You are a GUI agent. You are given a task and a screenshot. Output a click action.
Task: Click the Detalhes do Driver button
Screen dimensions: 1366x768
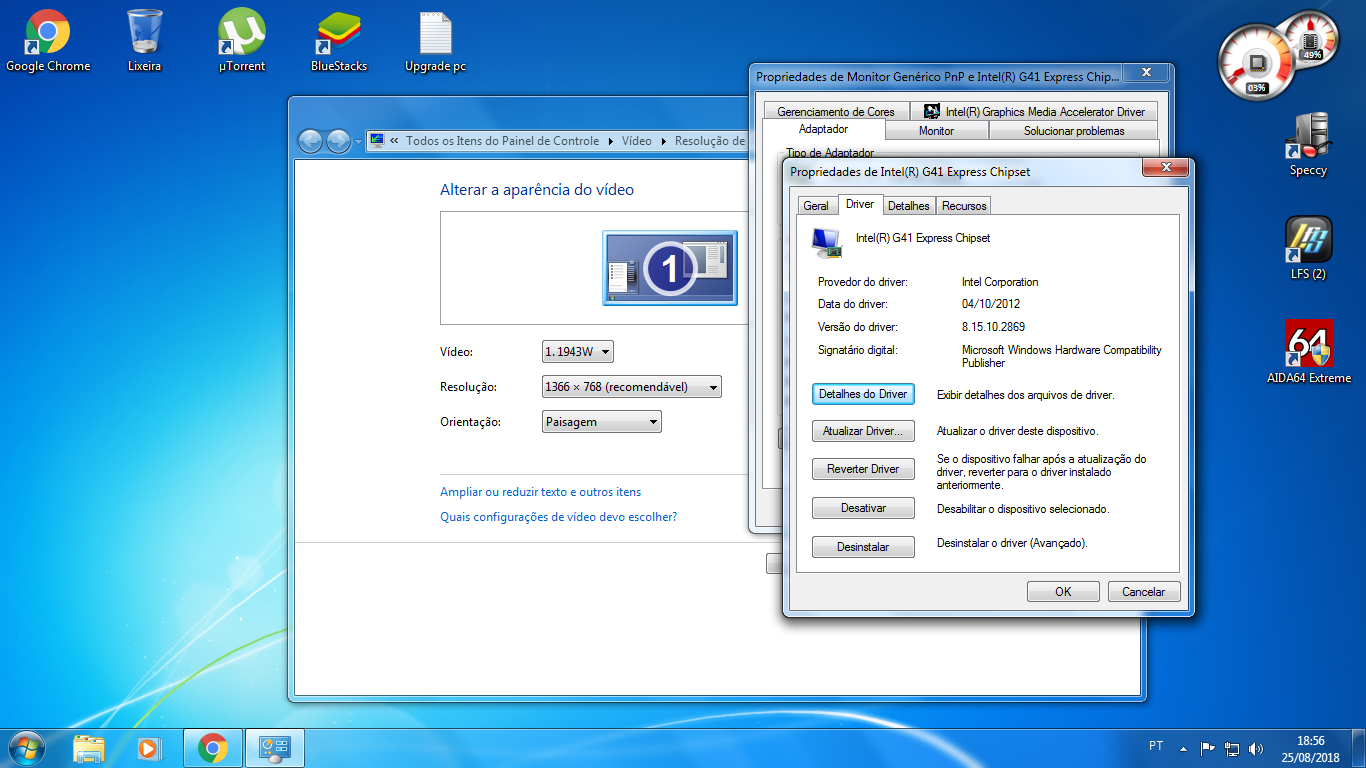pos(863,394)
